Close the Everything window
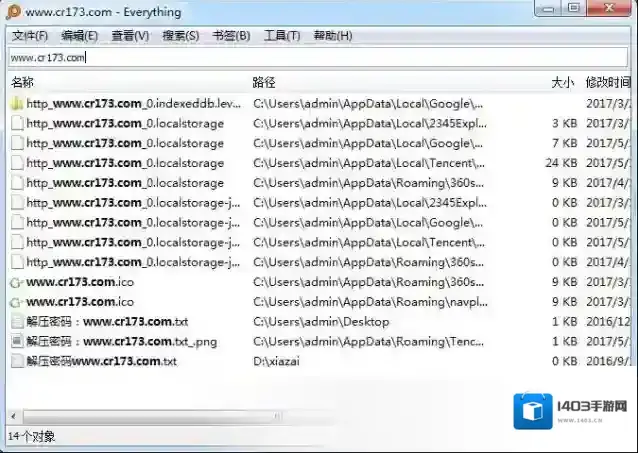This screenshot has height=453, width=638. (609, 8)
